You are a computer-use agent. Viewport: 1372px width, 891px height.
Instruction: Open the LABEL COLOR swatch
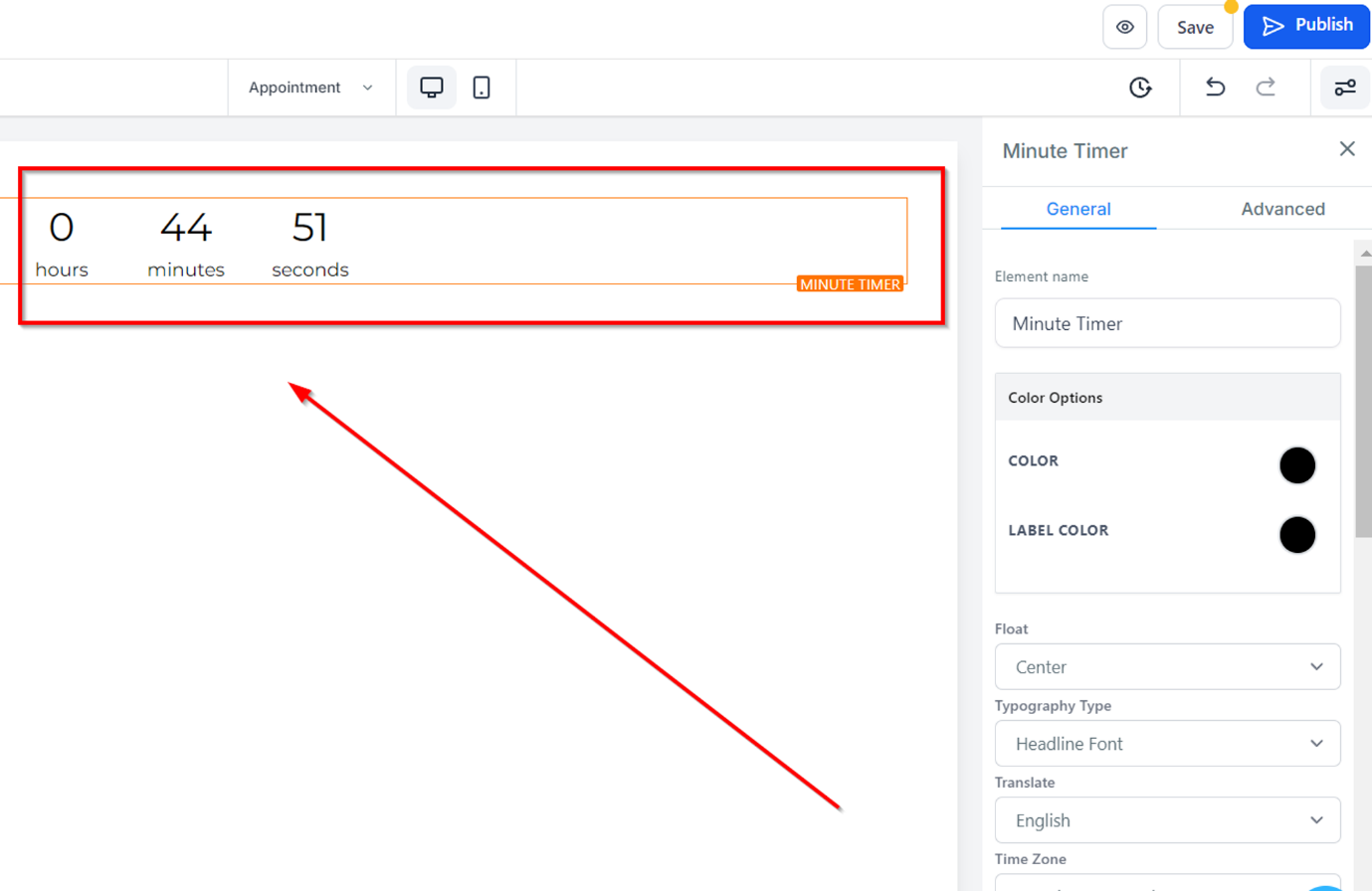pos(1297,535)
